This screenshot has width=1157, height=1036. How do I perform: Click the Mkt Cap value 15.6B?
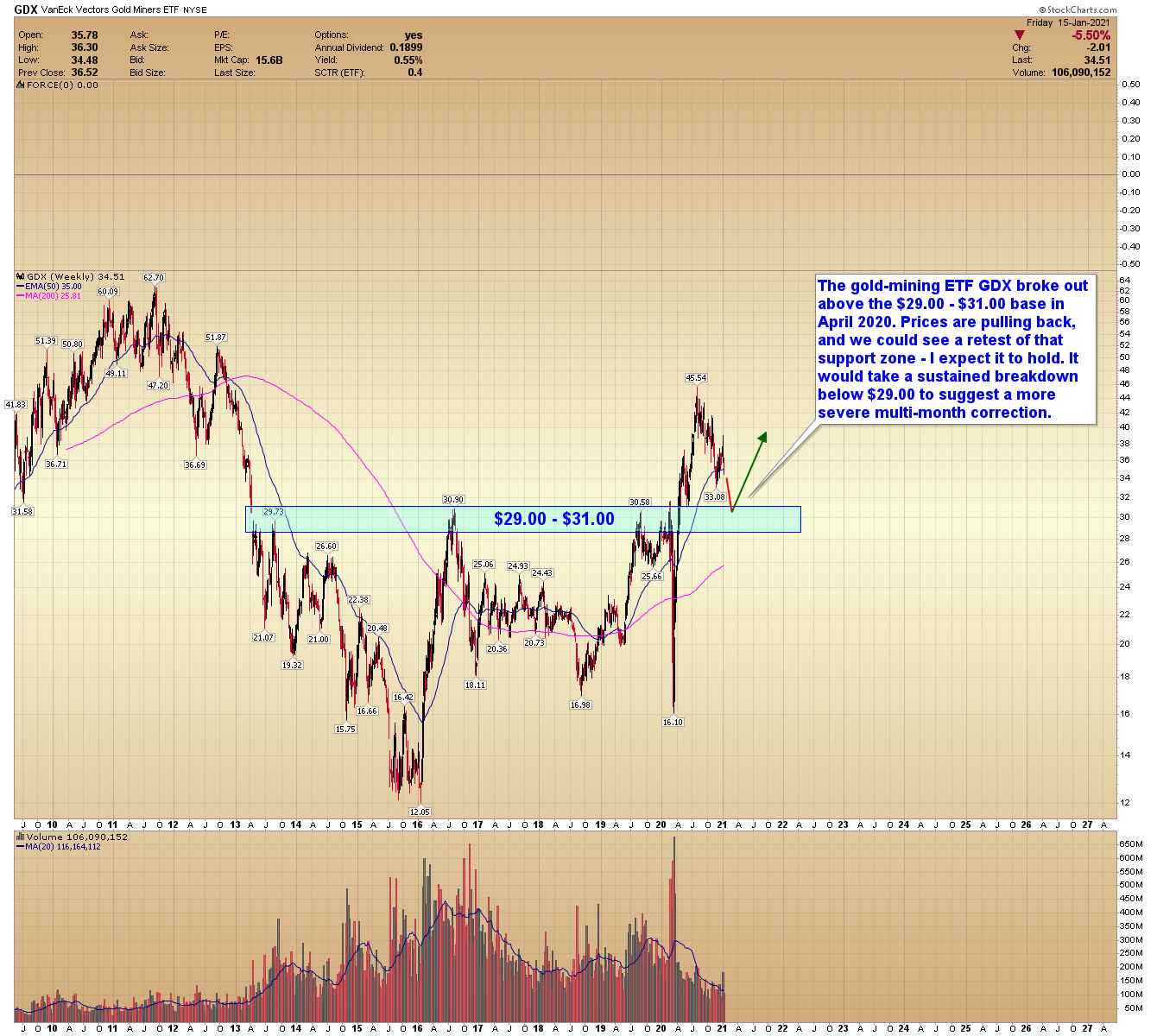269,60
